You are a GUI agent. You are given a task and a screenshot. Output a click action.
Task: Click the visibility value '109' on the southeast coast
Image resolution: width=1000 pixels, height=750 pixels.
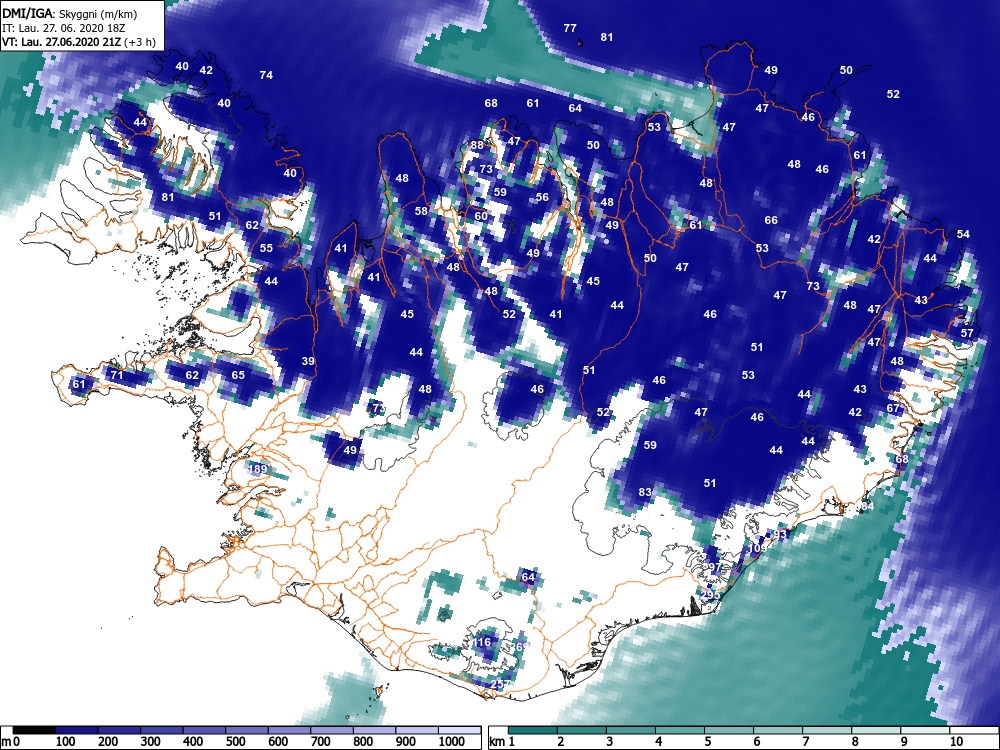pos(757,548)
